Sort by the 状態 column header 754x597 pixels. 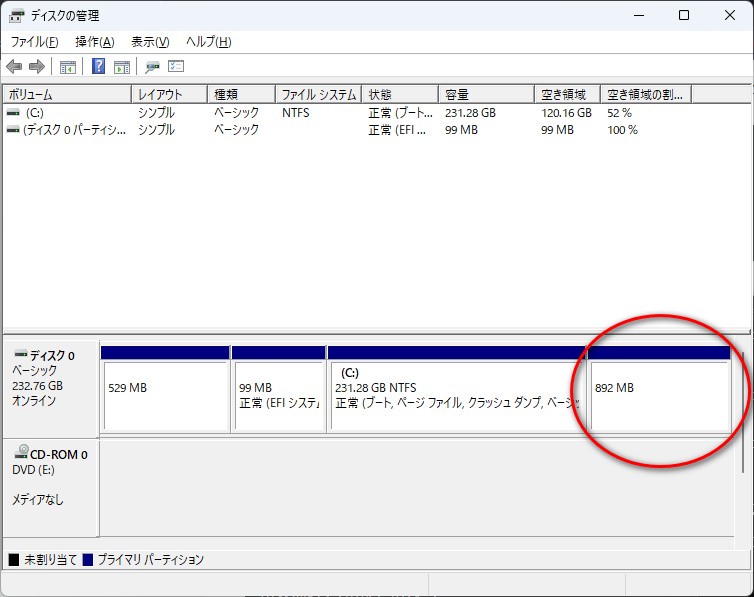(x=400, y=94)
